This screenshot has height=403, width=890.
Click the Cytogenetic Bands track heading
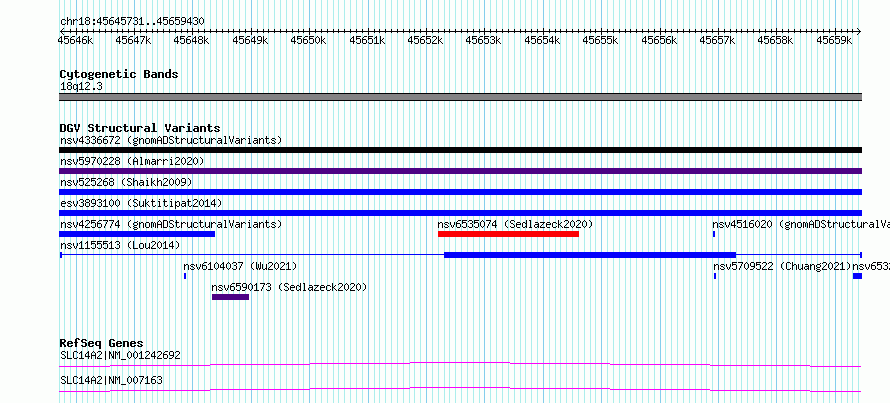click(x=119, y=74)
